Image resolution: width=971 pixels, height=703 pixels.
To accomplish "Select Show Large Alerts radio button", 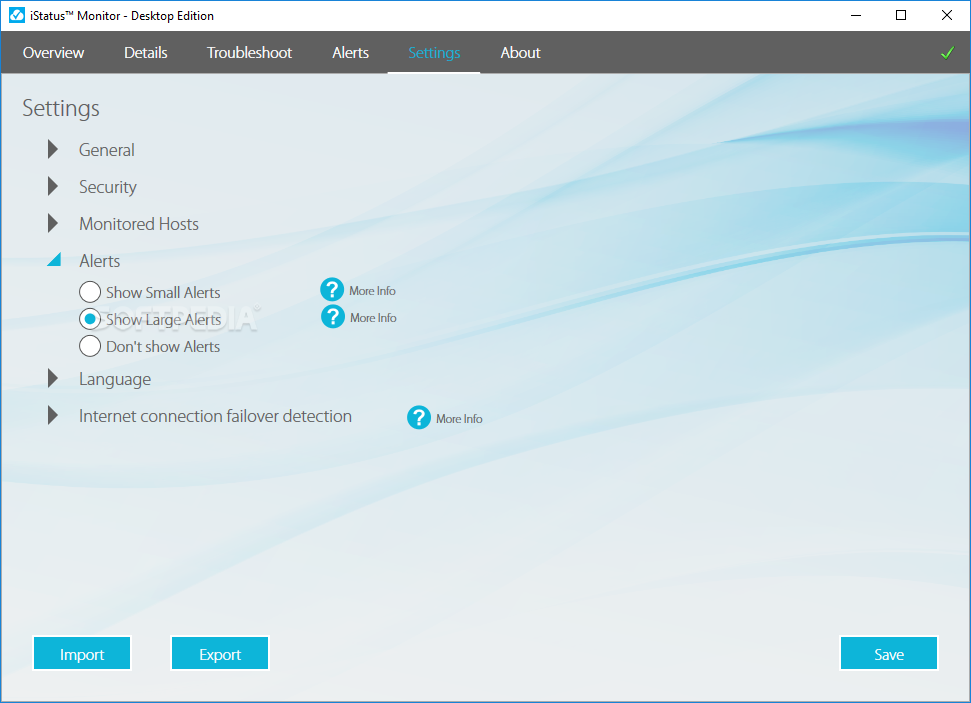I will point(90,319).
